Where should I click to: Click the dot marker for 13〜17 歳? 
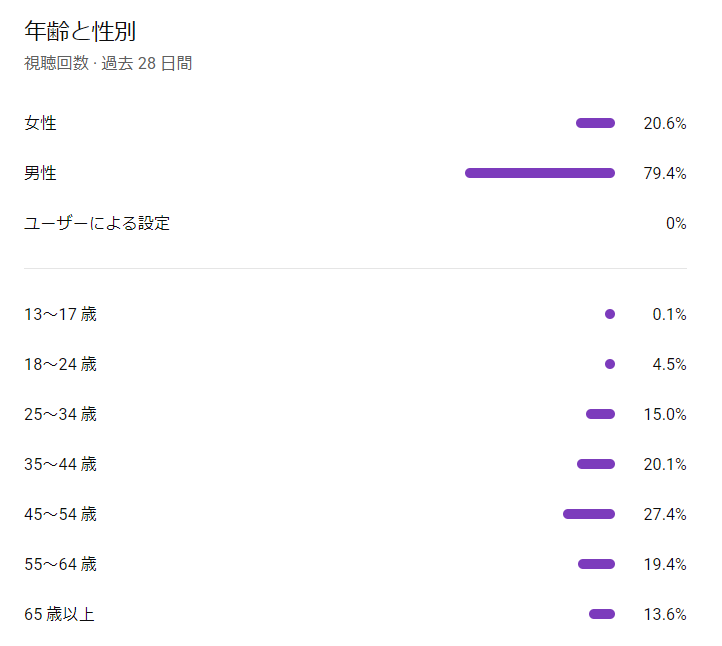610,314
